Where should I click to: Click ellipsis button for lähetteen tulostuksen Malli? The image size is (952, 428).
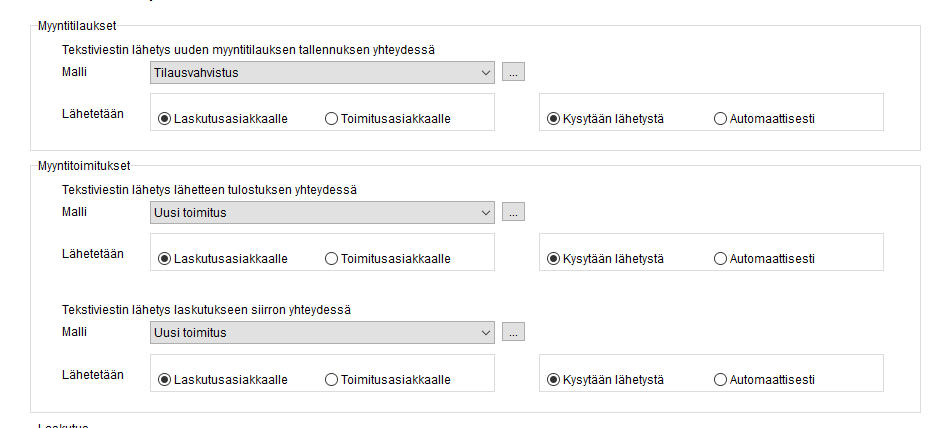pos(513,212)
